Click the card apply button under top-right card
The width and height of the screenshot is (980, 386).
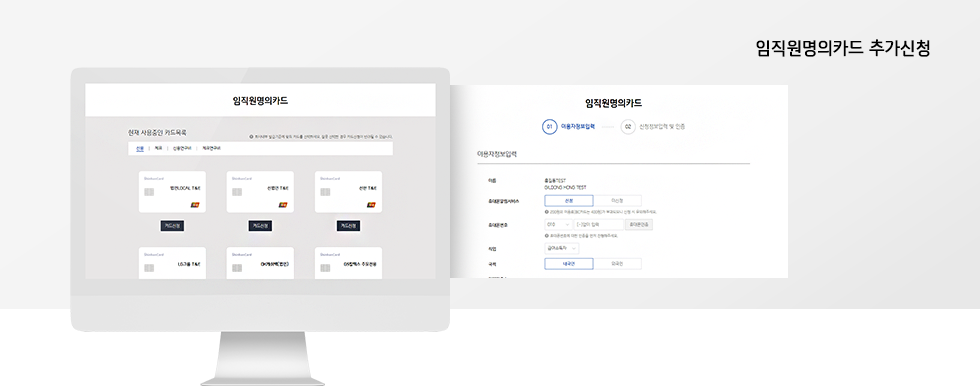[x=349, y=225]
